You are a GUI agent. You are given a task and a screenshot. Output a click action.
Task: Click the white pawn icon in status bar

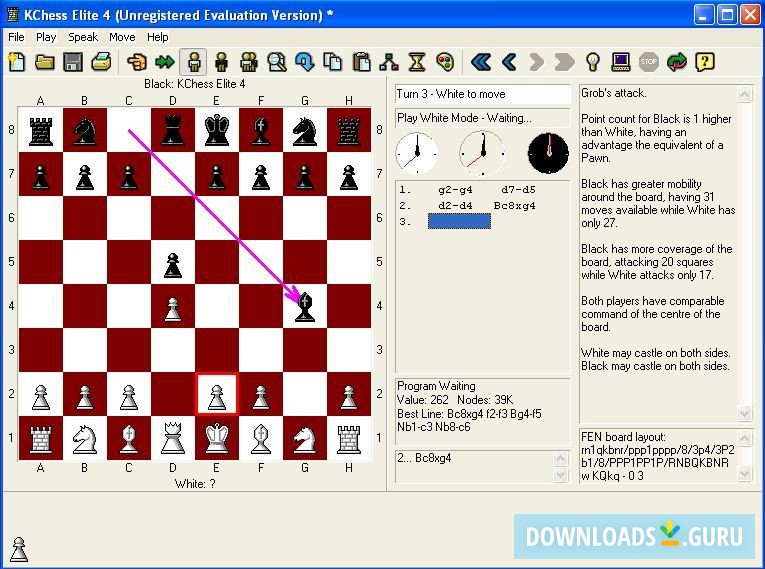coord(19,549)
